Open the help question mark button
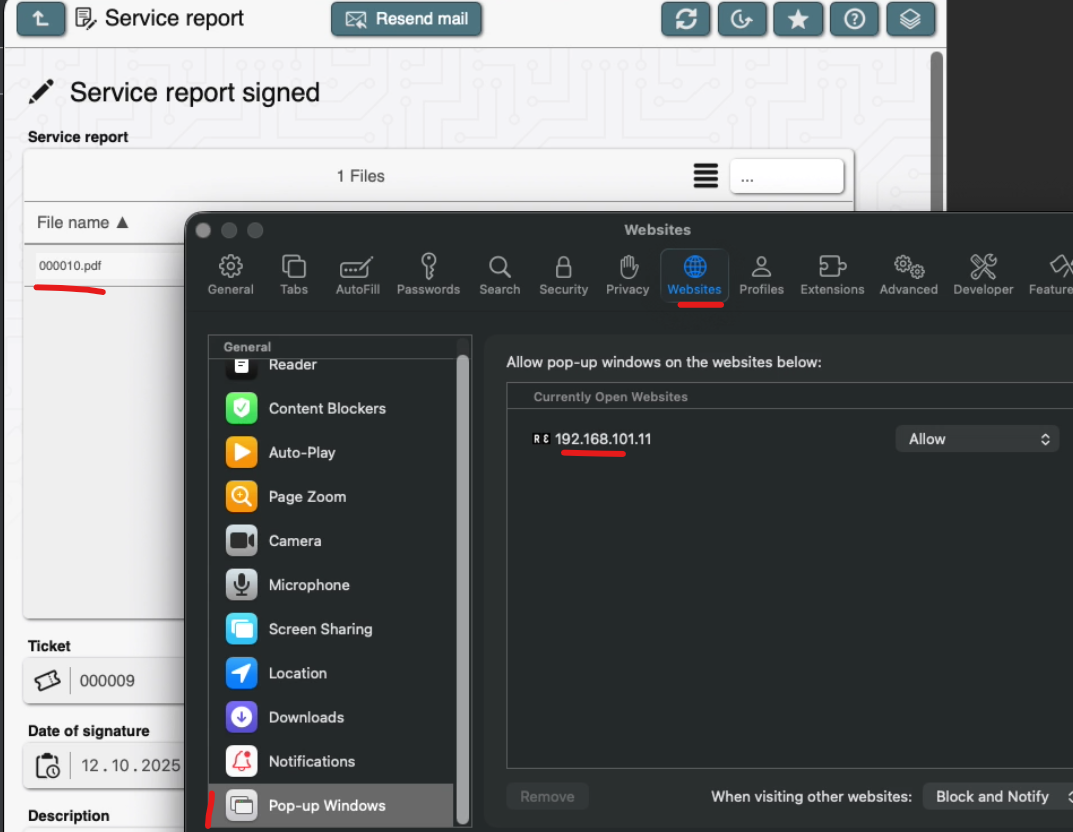Image resolution: width=1073 pixels, height=832 pixels. coord(854,19)
